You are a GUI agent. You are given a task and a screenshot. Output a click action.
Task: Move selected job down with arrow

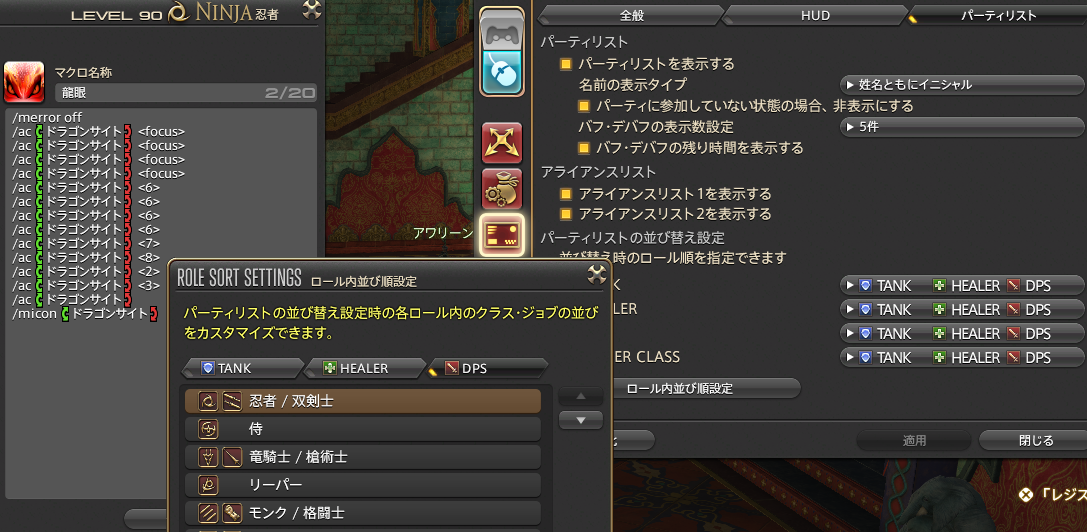point(581,420)
